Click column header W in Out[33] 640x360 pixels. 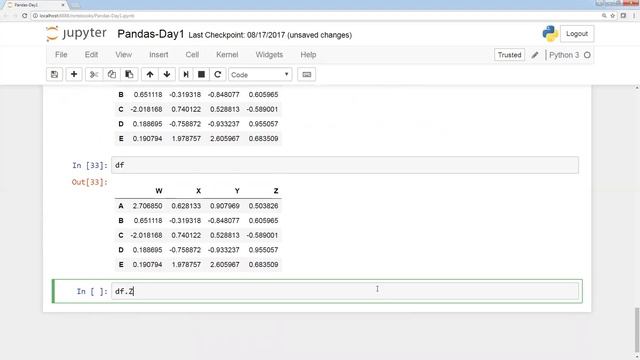(x=159, y=191)
